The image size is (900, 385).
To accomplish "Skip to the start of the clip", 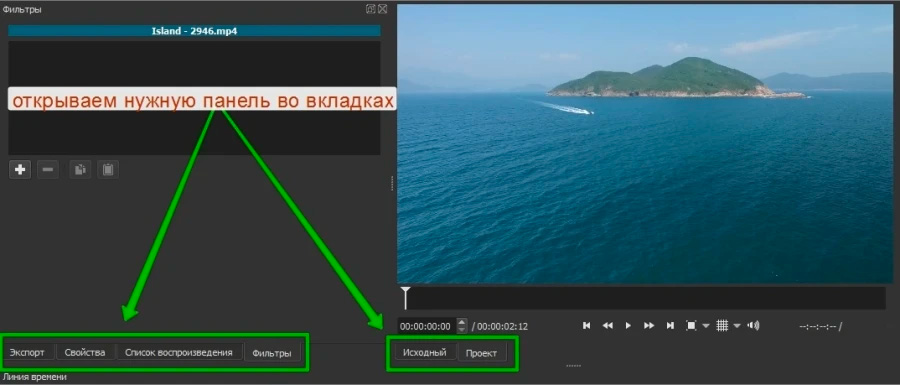I will [587, 325].
